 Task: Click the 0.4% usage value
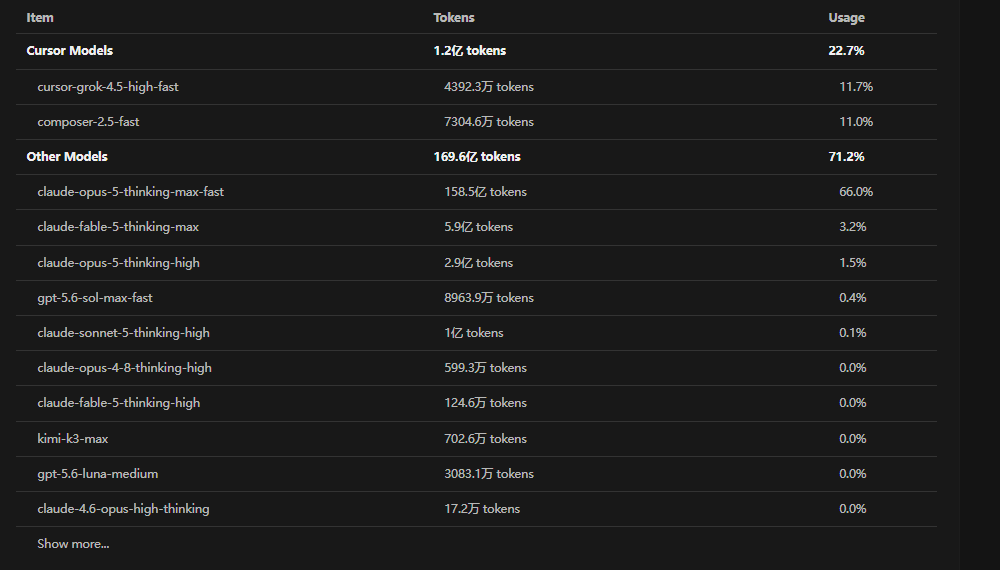[x=853, y=298]
